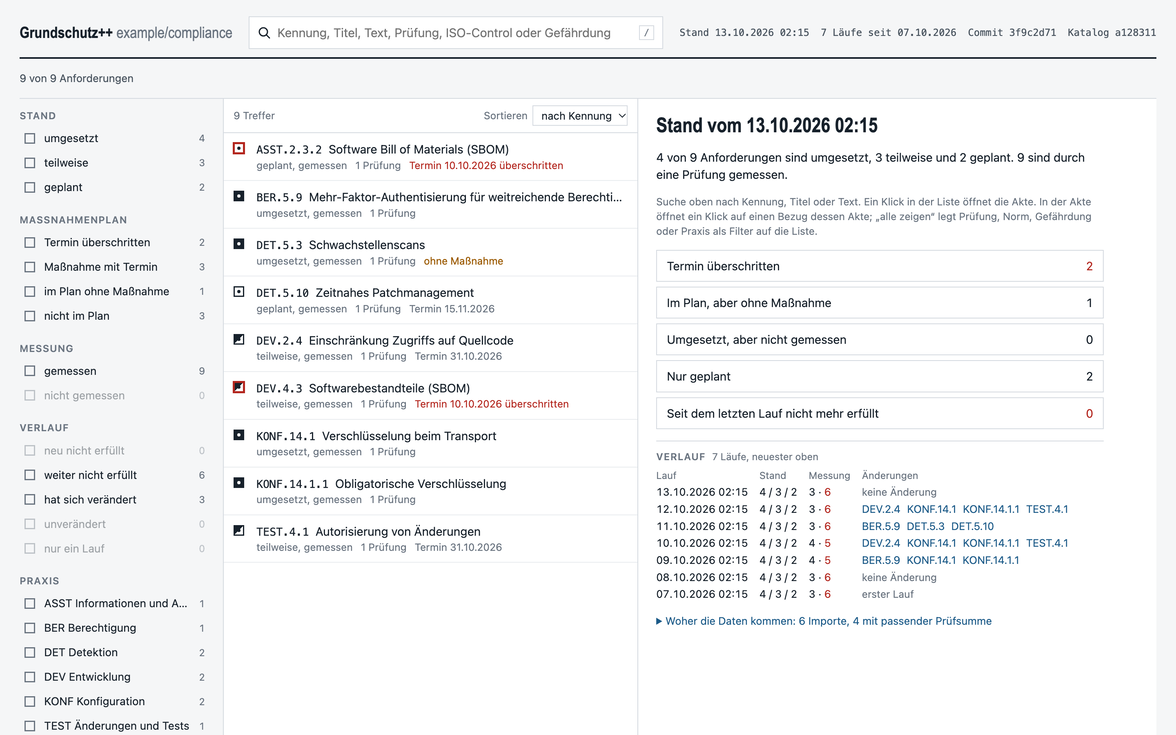
Task: Click the slash shortcut key badge
Action: tap(646, 33)
